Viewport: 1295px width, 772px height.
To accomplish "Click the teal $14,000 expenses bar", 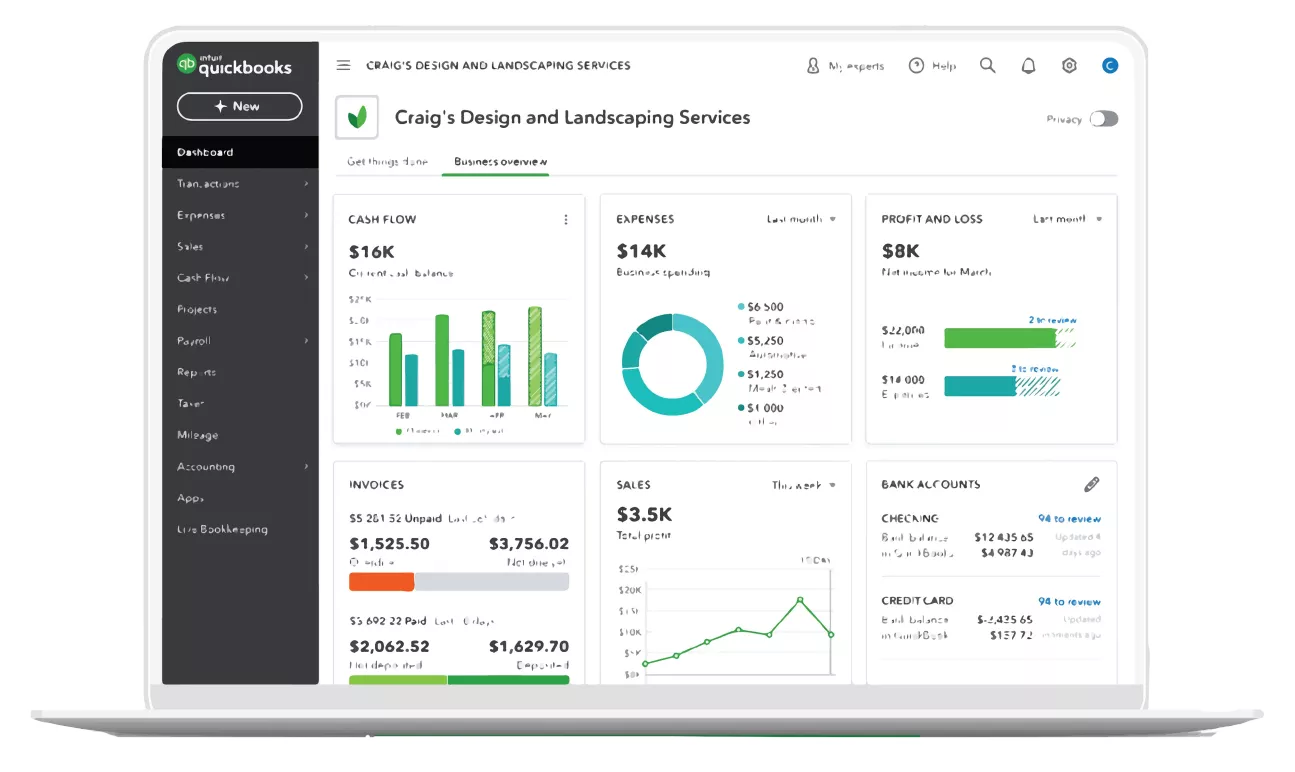I will tap(980, 386).
